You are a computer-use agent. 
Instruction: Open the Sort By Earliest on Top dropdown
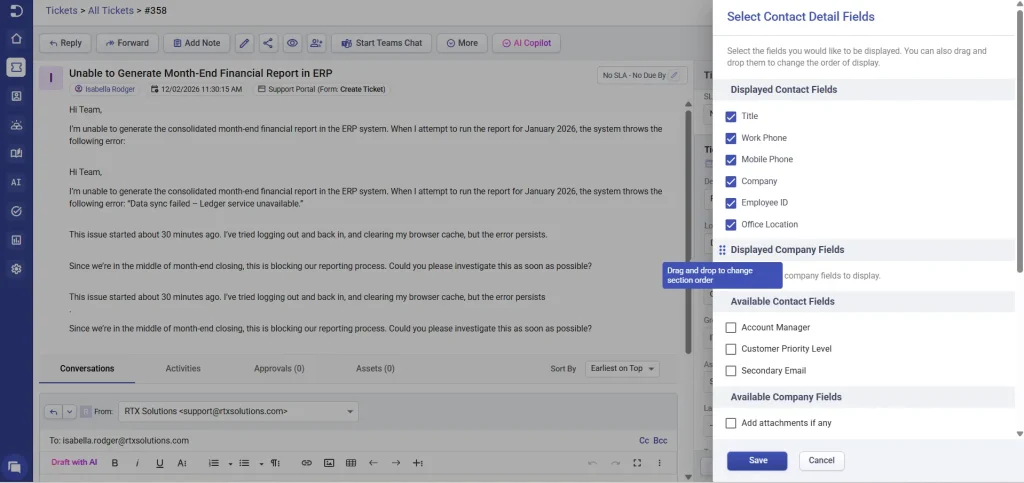pyautogui.click(x=622, y=369)
